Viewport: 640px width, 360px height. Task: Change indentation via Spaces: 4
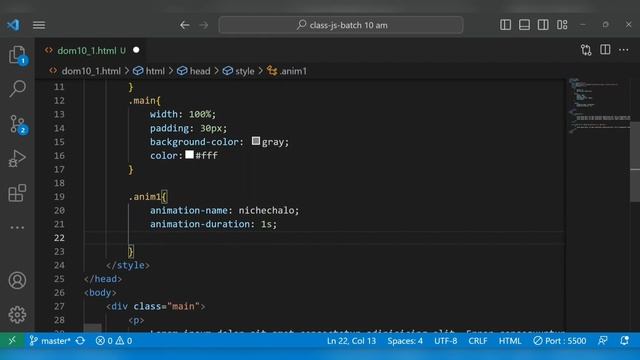click(x=405, y=340)
